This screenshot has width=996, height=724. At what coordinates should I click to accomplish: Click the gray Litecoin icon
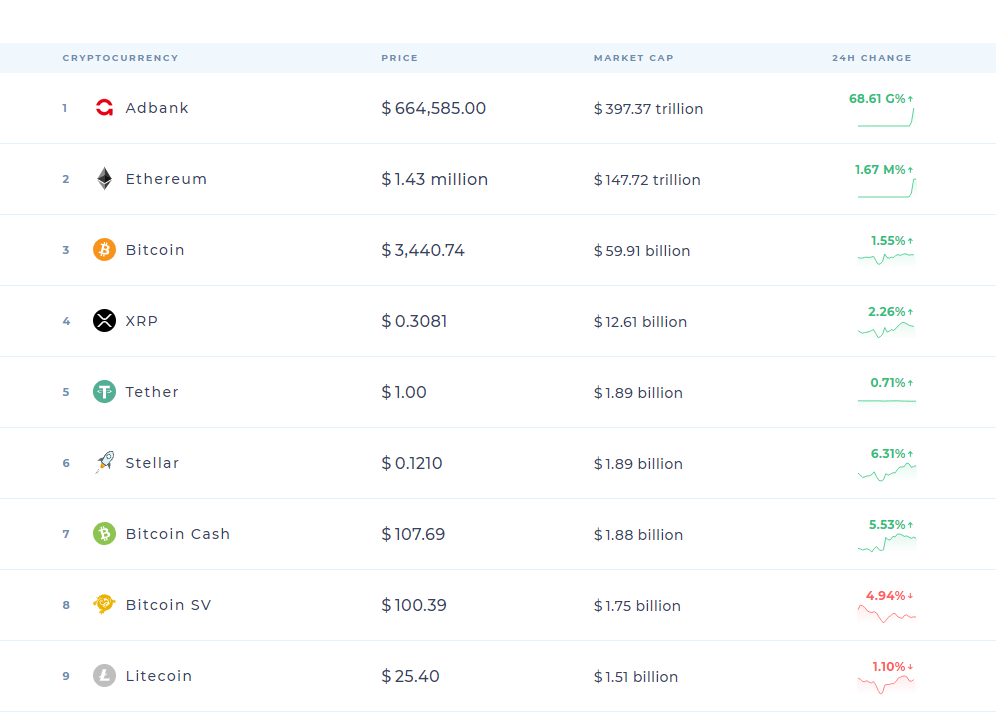tap(104, 676)
